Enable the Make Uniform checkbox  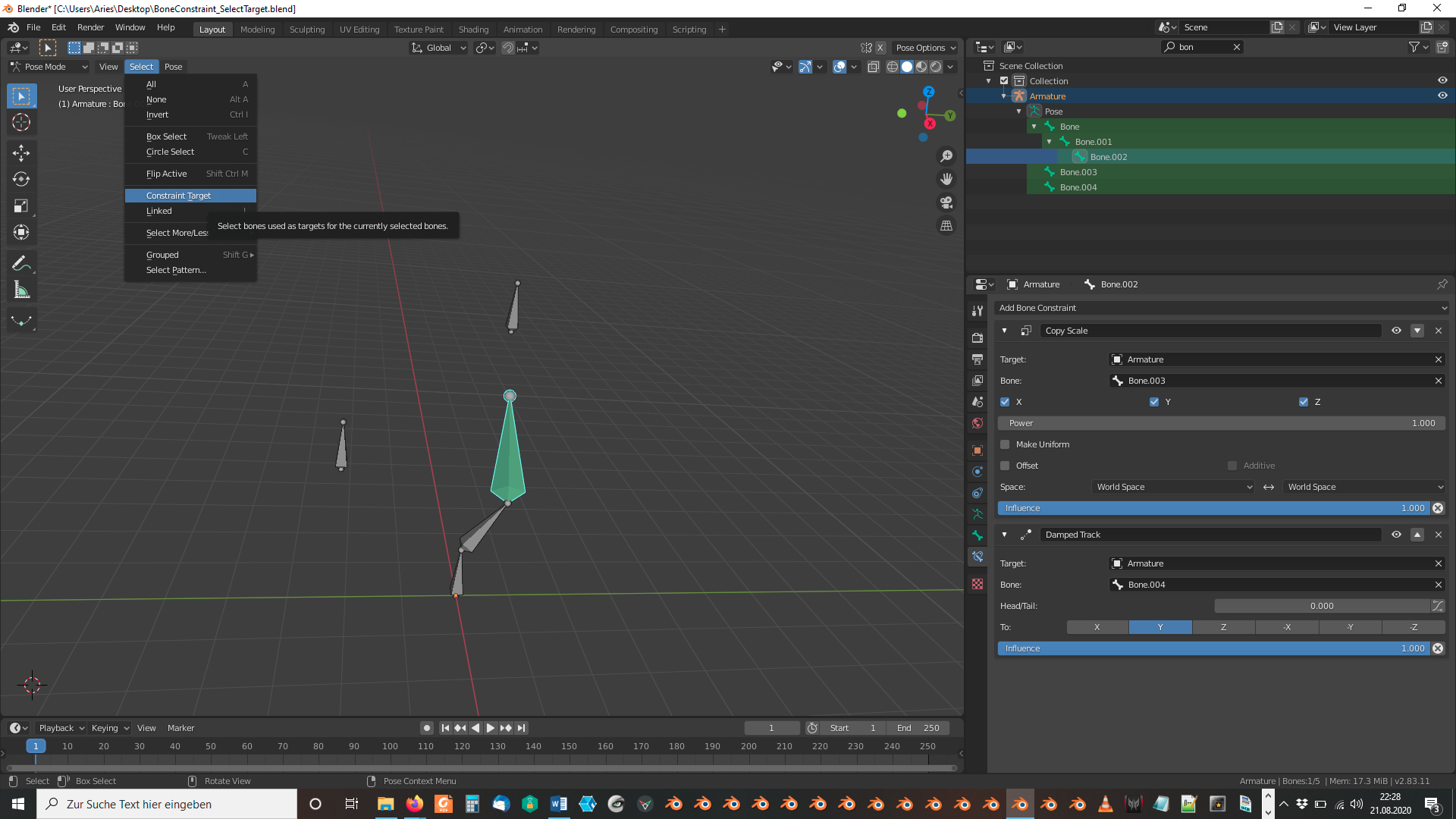1005,444
